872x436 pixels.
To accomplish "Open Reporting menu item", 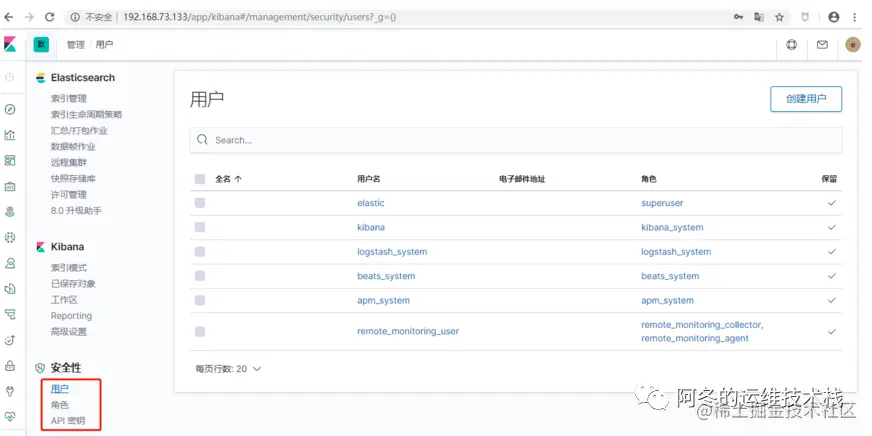I will point(71,316).
